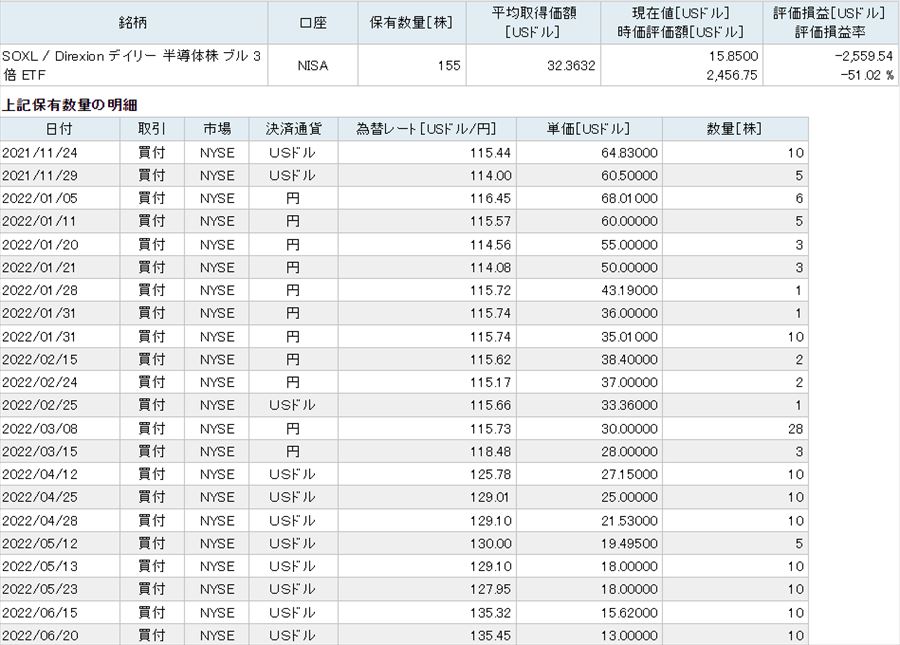The height and width of the screenshot is (645, 900).
Task: Click unit price 64.83000
Action: tap(629, 153)
